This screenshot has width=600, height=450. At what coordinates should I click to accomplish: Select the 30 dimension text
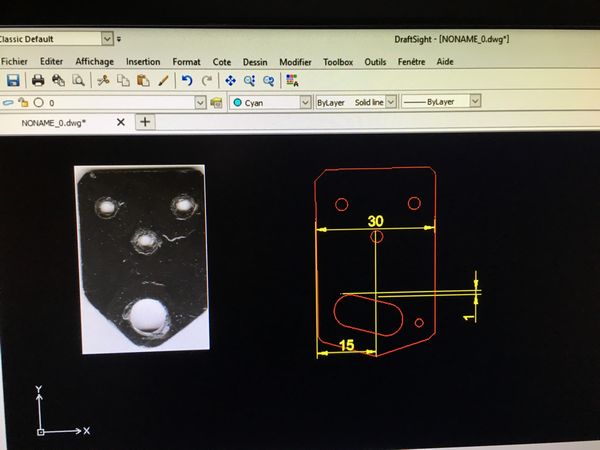tap(376, 221)
